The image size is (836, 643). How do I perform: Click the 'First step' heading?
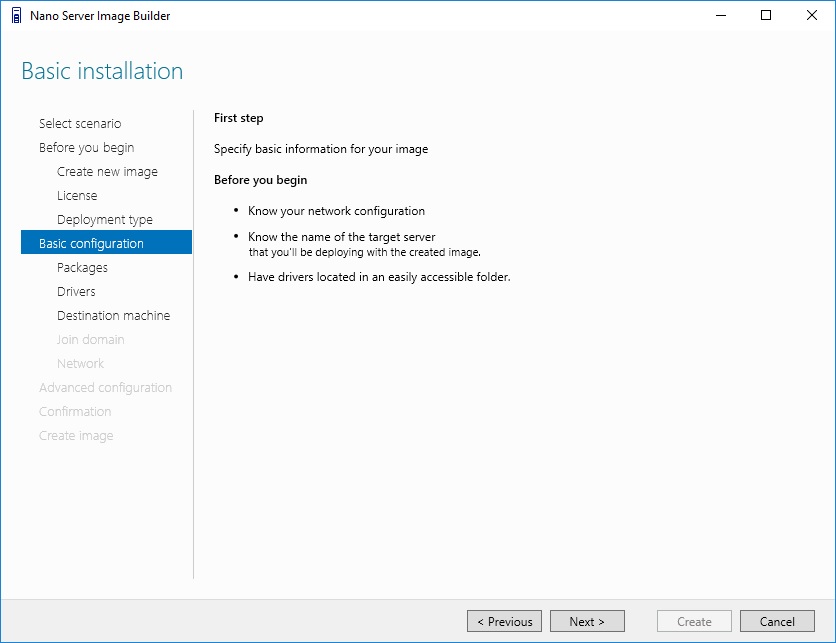[238, 118]
